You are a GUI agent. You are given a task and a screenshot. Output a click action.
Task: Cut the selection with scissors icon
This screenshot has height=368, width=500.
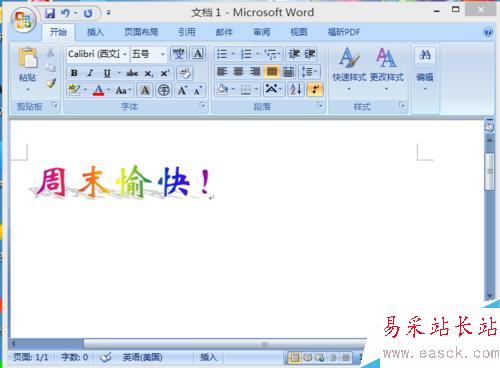51,52
